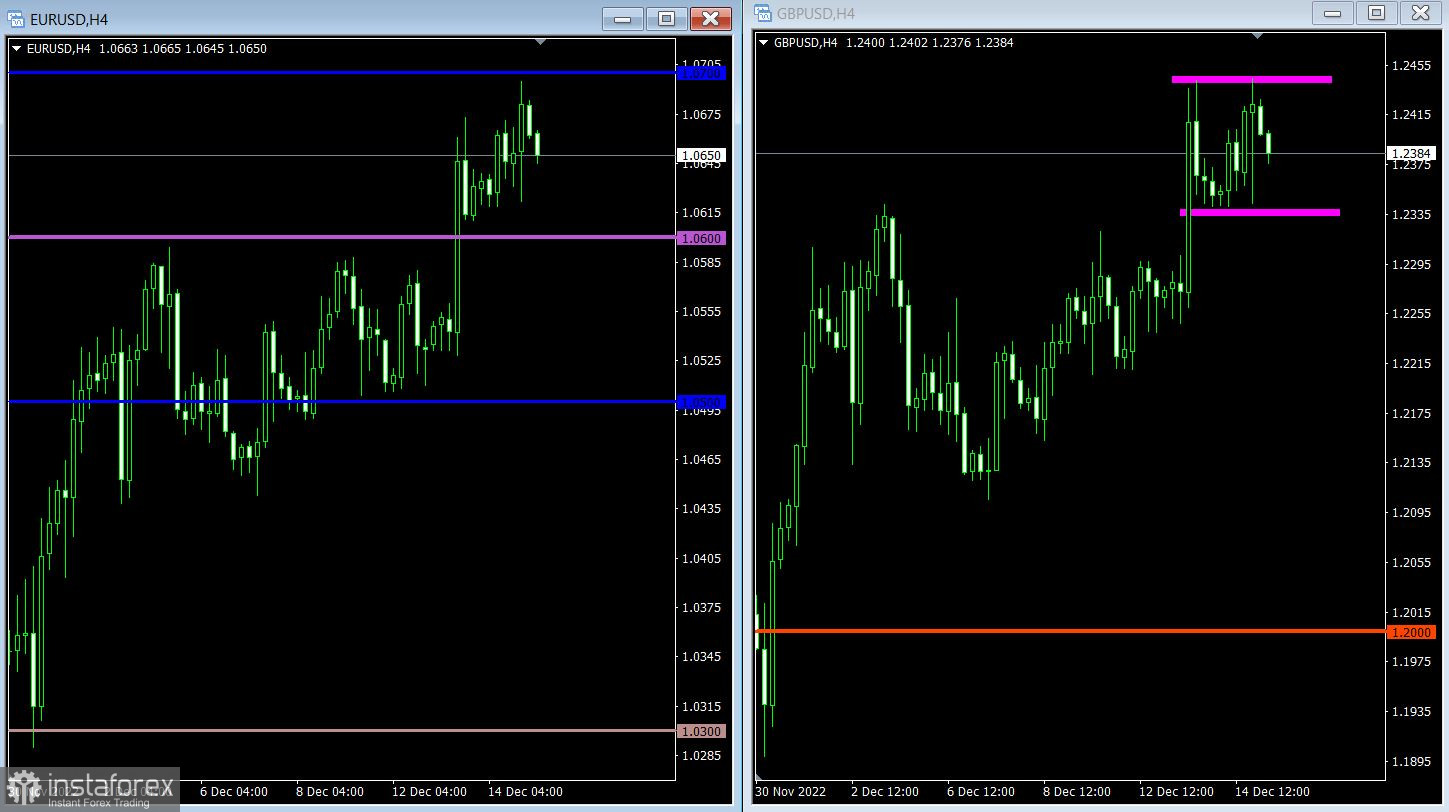Viewport: 1449px width, 812px height.
Task: Minimize the GBPUSD,H4 window
Action: click(x=1333, y=13)
